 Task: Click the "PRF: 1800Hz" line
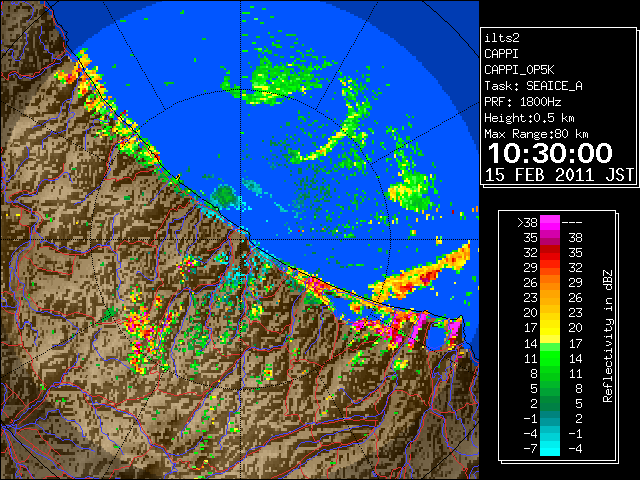pyautogui.click(x=522, y=102)
